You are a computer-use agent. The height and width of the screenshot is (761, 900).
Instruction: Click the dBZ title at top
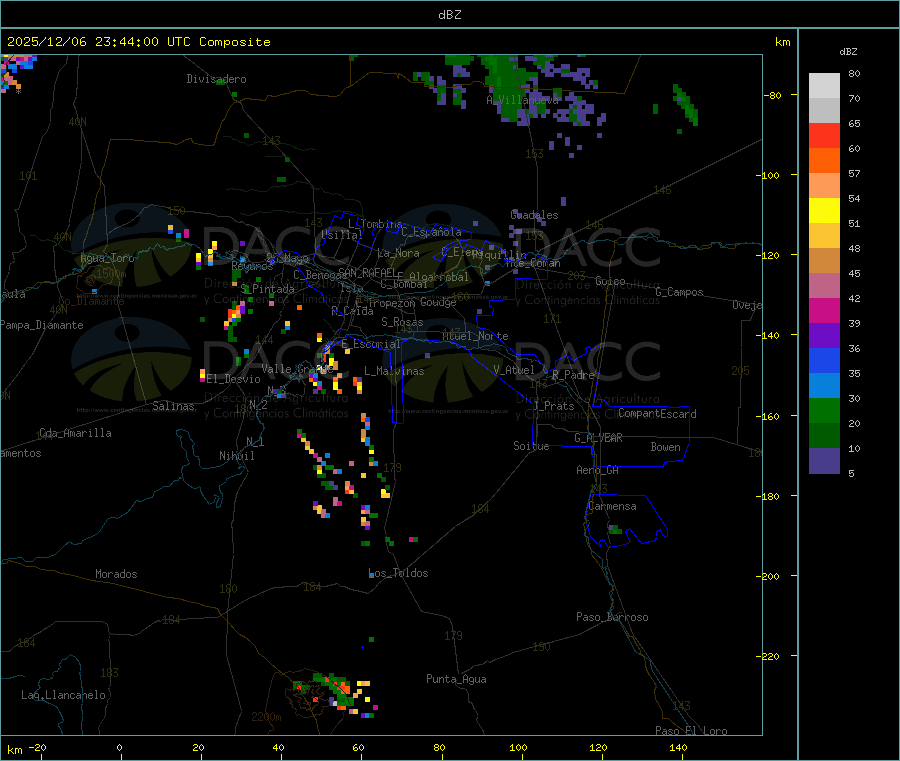point(449,15)
